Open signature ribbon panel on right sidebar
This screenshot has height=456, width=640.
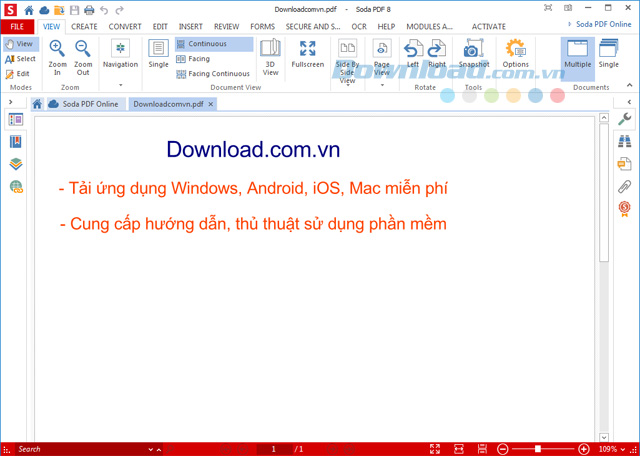pos(624,209)
